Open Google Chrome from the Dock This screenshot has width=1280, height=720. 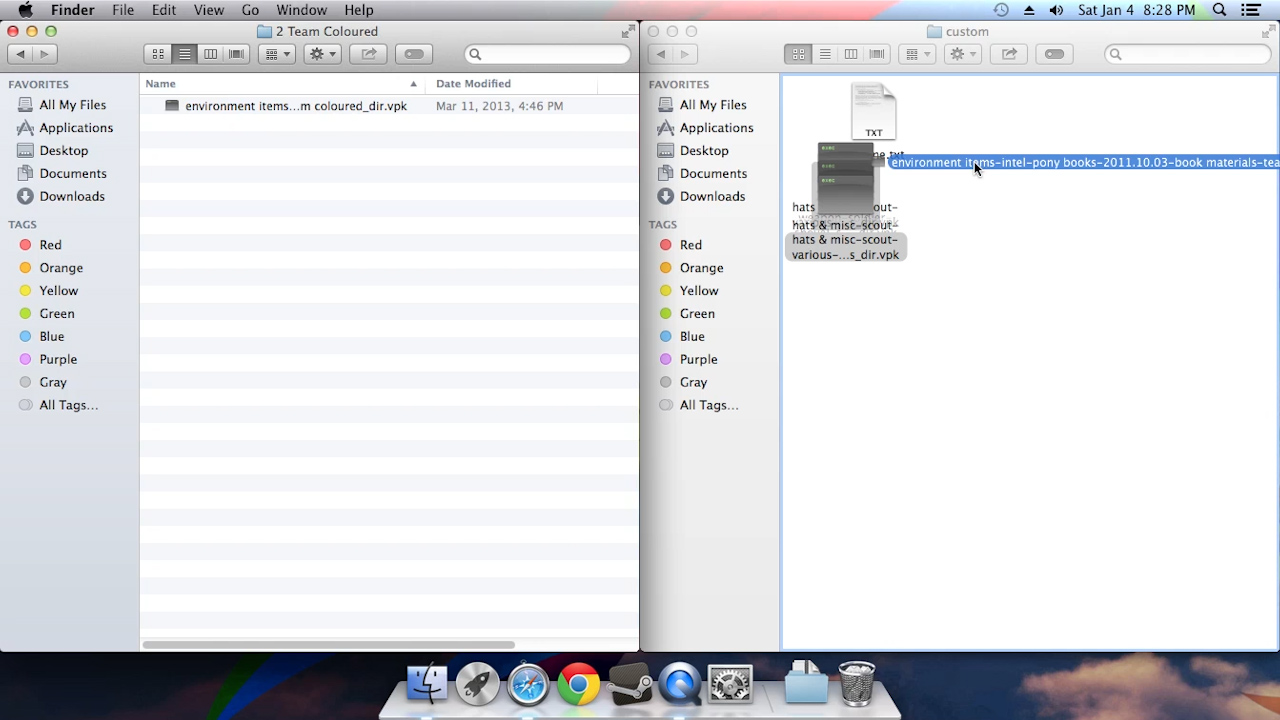[x=579, y=684]
